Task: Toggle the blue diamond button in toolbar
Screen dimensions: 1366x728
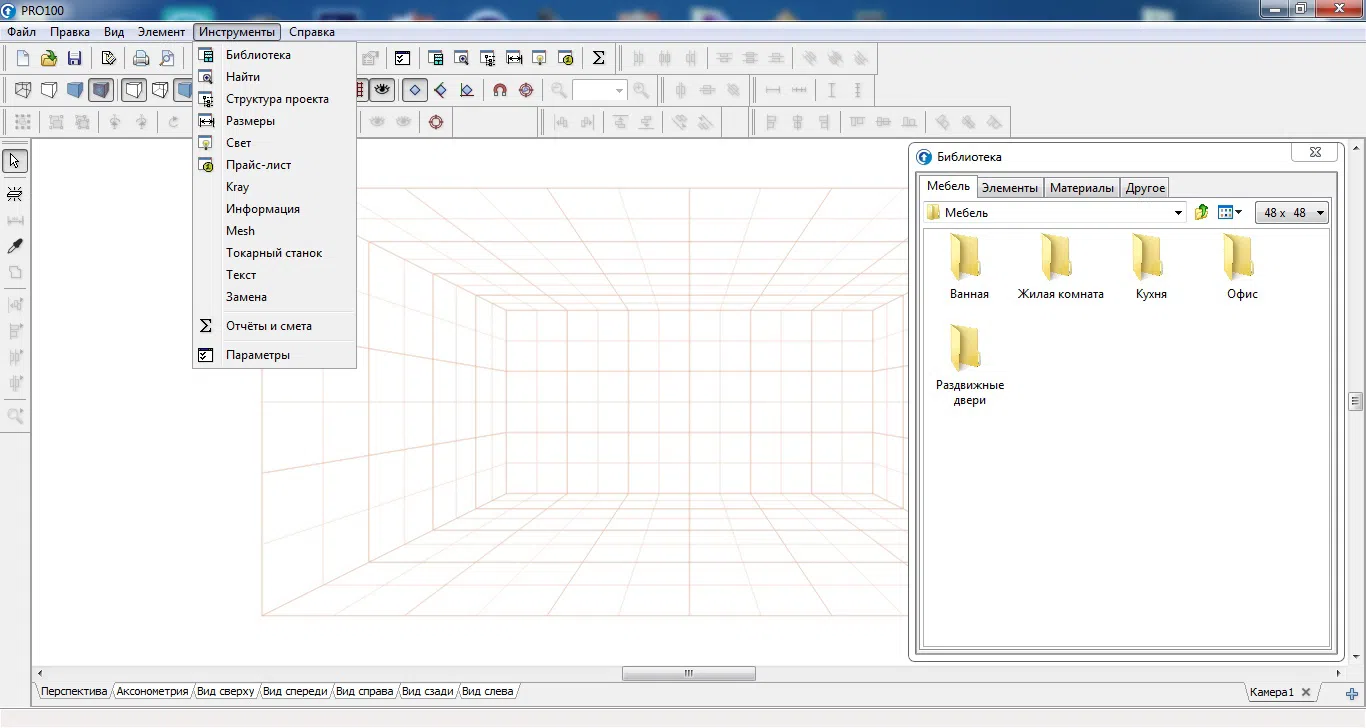Action: point(415,90)
